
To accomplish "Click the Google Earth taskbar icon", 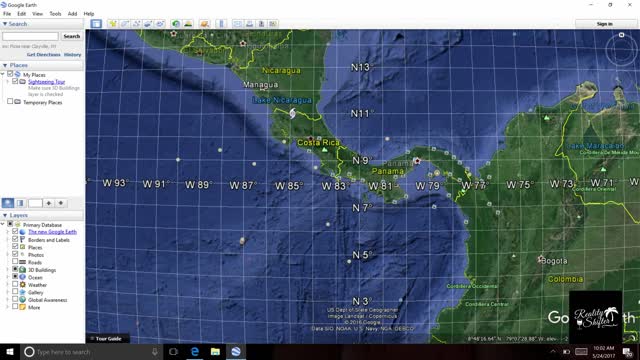I will pyautogui.click(x=236, y=351).
